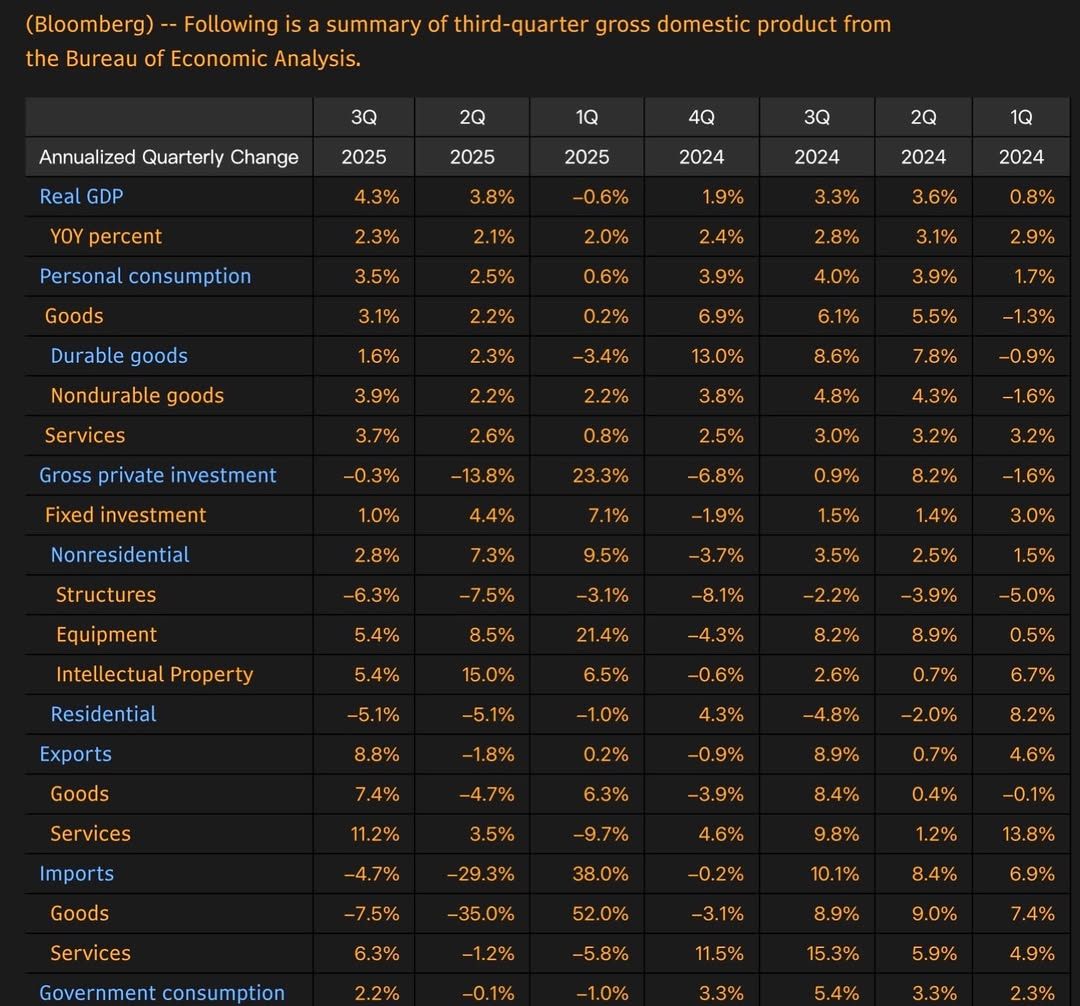Select the 1Q 2024 column header
This screenshot has width=1080, height=1006.
pyautogui.click(x=1021, y=137)
